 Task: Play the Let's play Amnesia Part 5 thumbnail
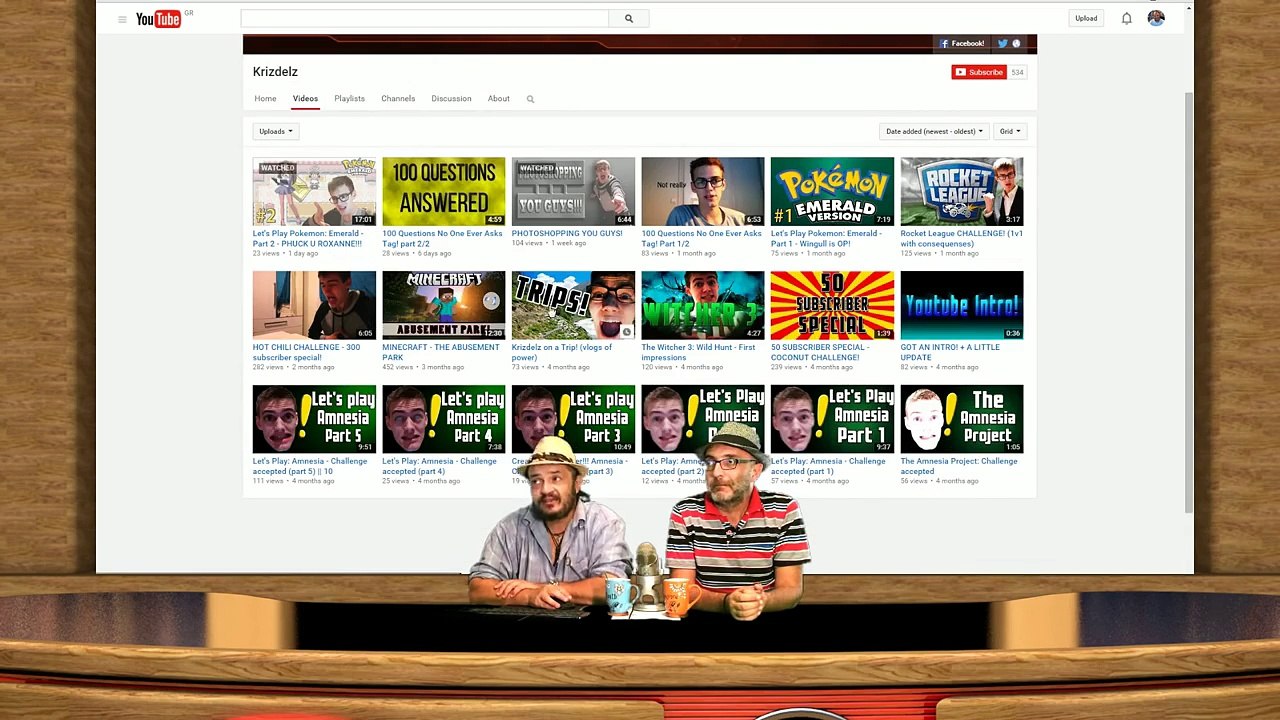(x=314, y=419)
